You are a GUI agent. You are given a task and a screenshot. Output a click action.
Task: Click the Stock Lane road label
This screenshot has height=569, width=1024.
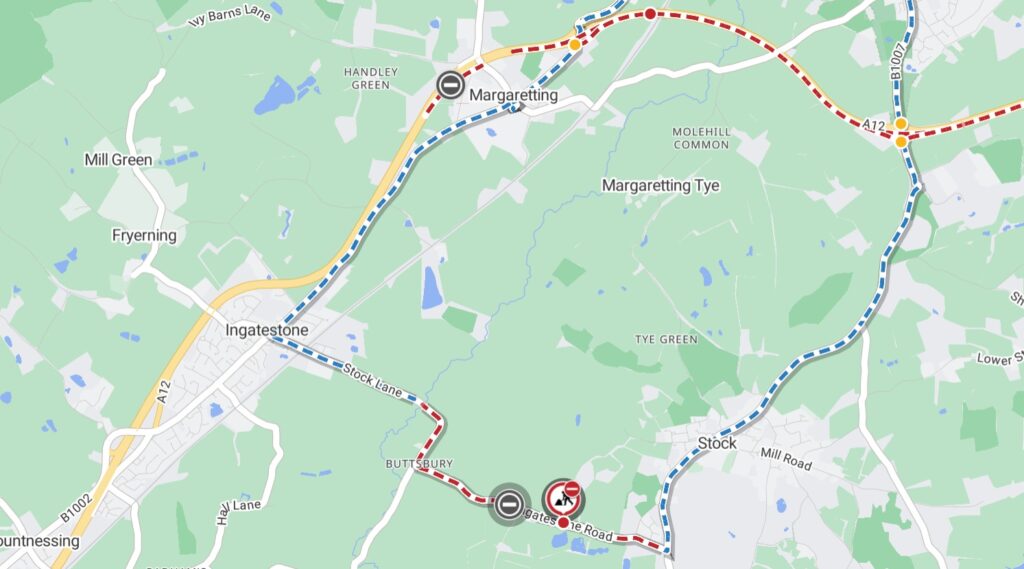(372, 380)
